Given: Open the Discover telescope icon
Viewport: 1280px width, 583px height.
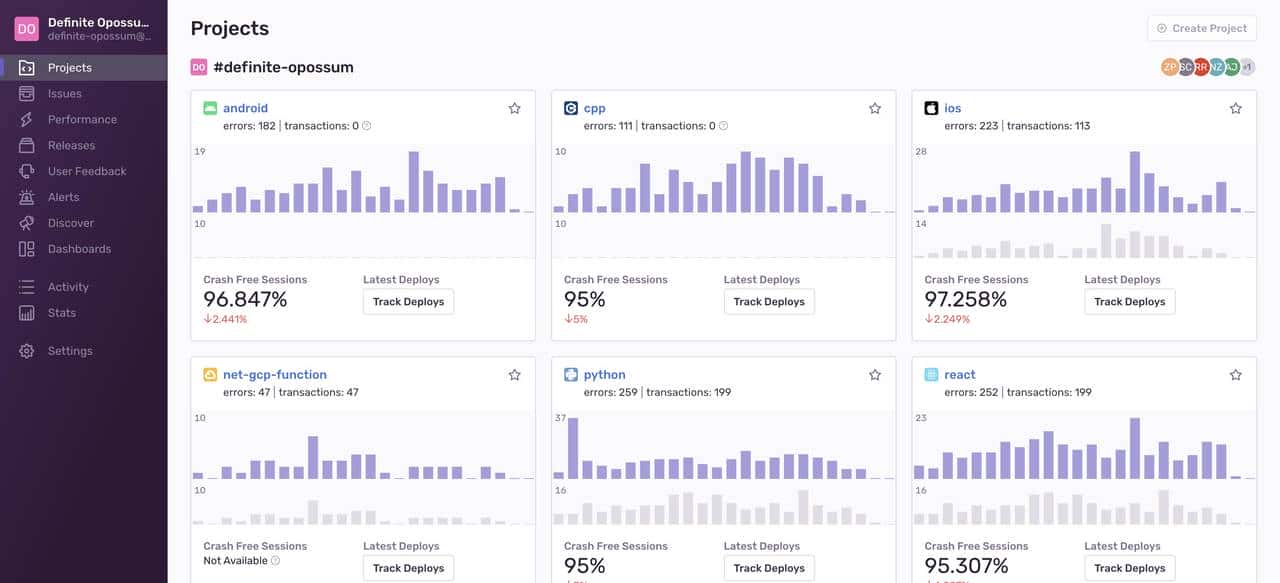Looking at the screenshot, I should (x=27, y=224).
